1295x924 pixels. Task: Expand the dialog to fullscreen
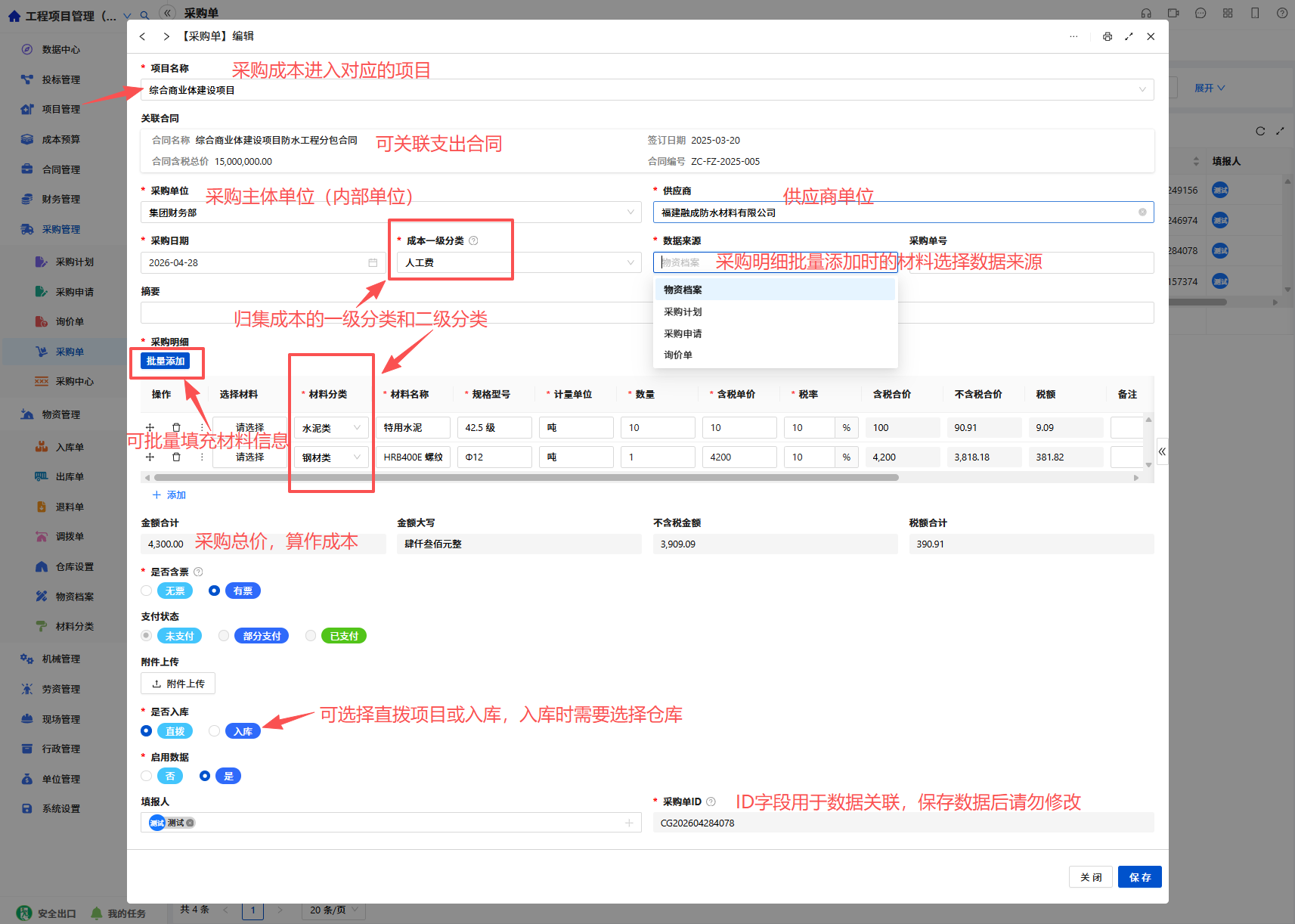pos(1129,36)
